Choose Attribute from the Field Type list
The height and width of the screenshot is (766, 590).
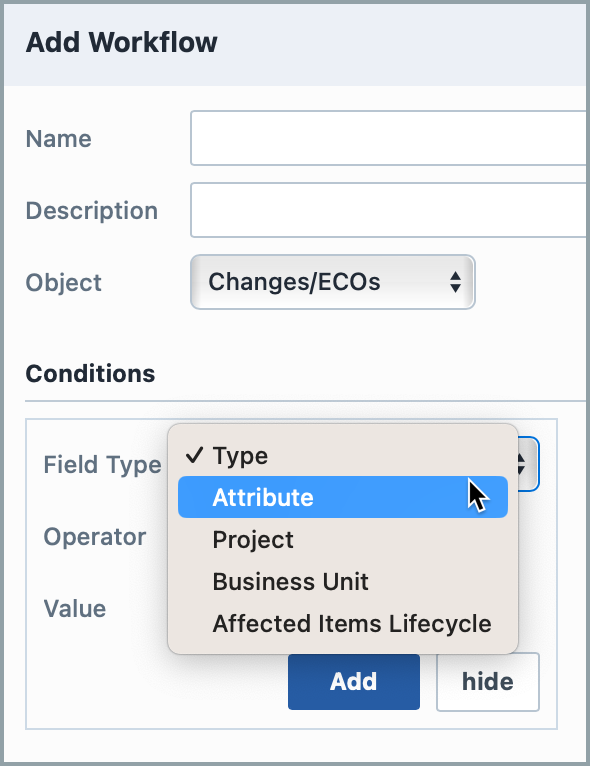click(343, 497)
